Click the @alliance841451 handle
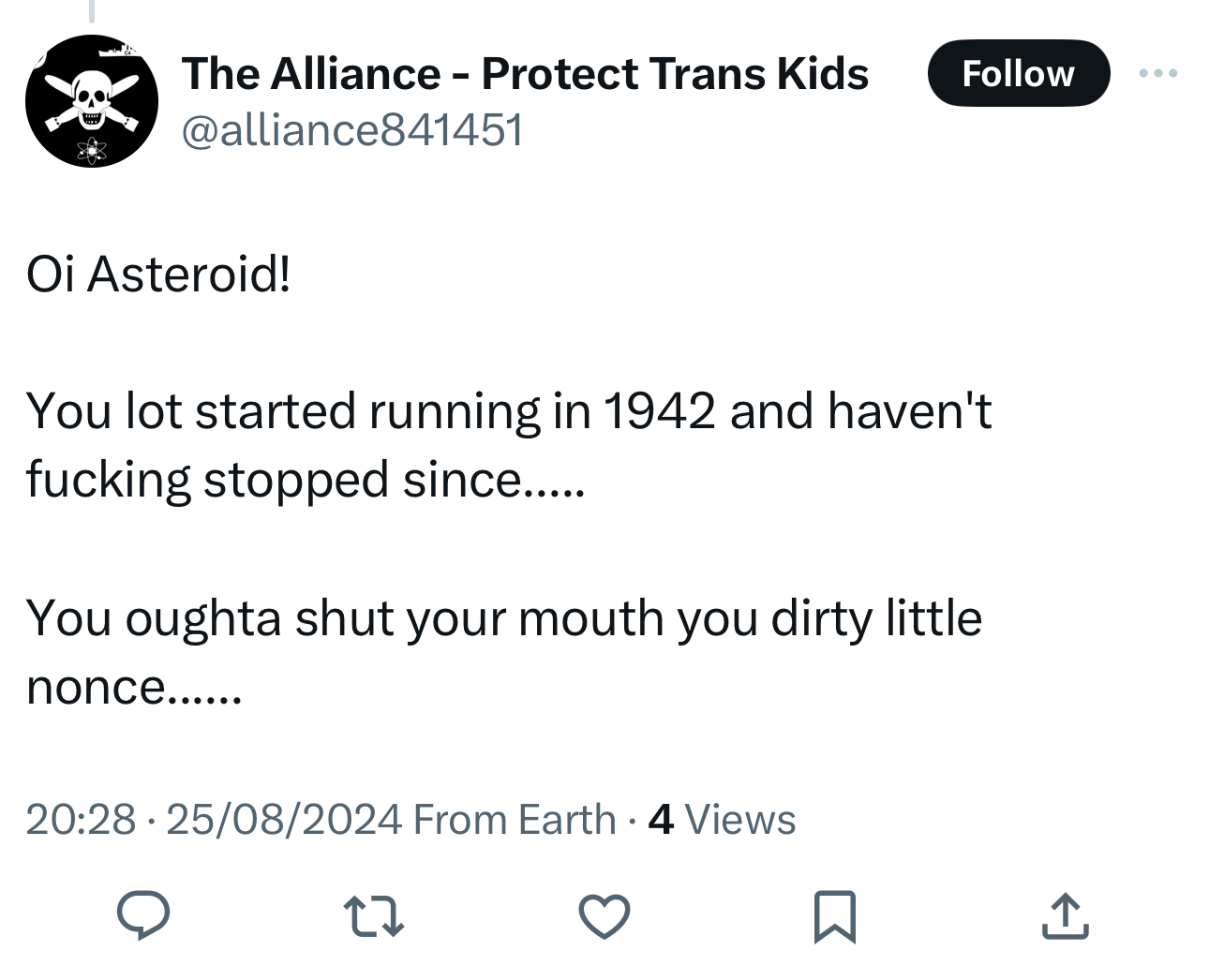 pos(351,129)
